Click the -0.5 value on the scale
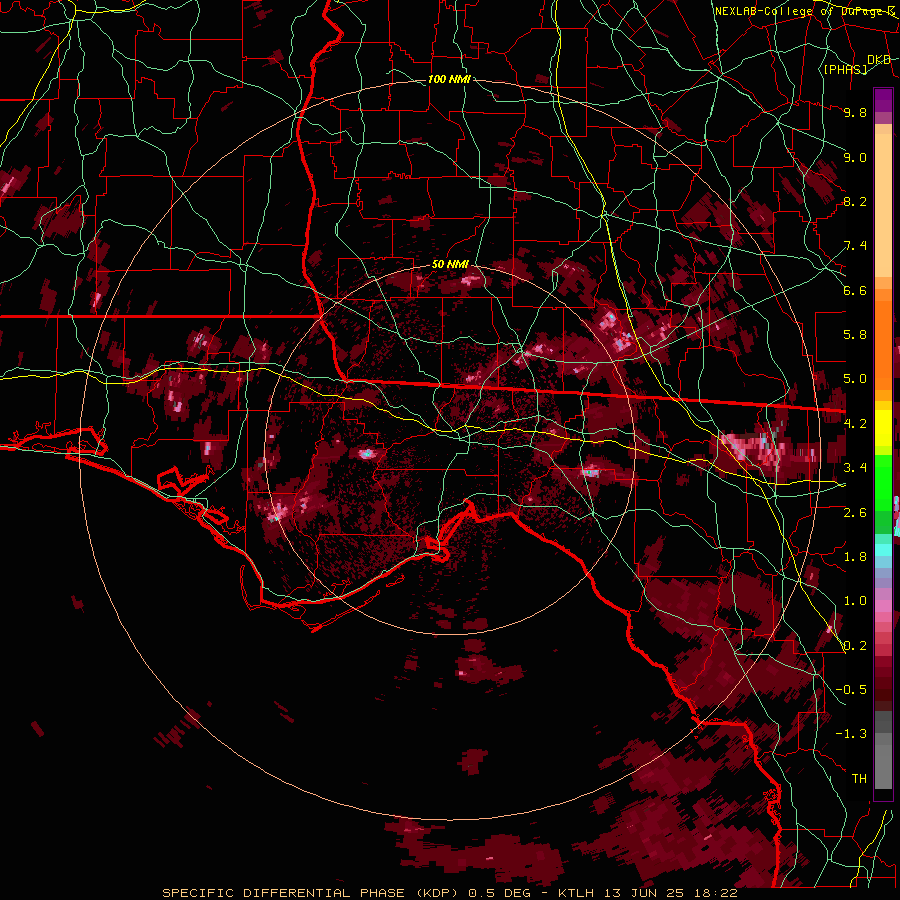Image resolution: width=900 pixels, height=900 pixels. tap(851, 690)
